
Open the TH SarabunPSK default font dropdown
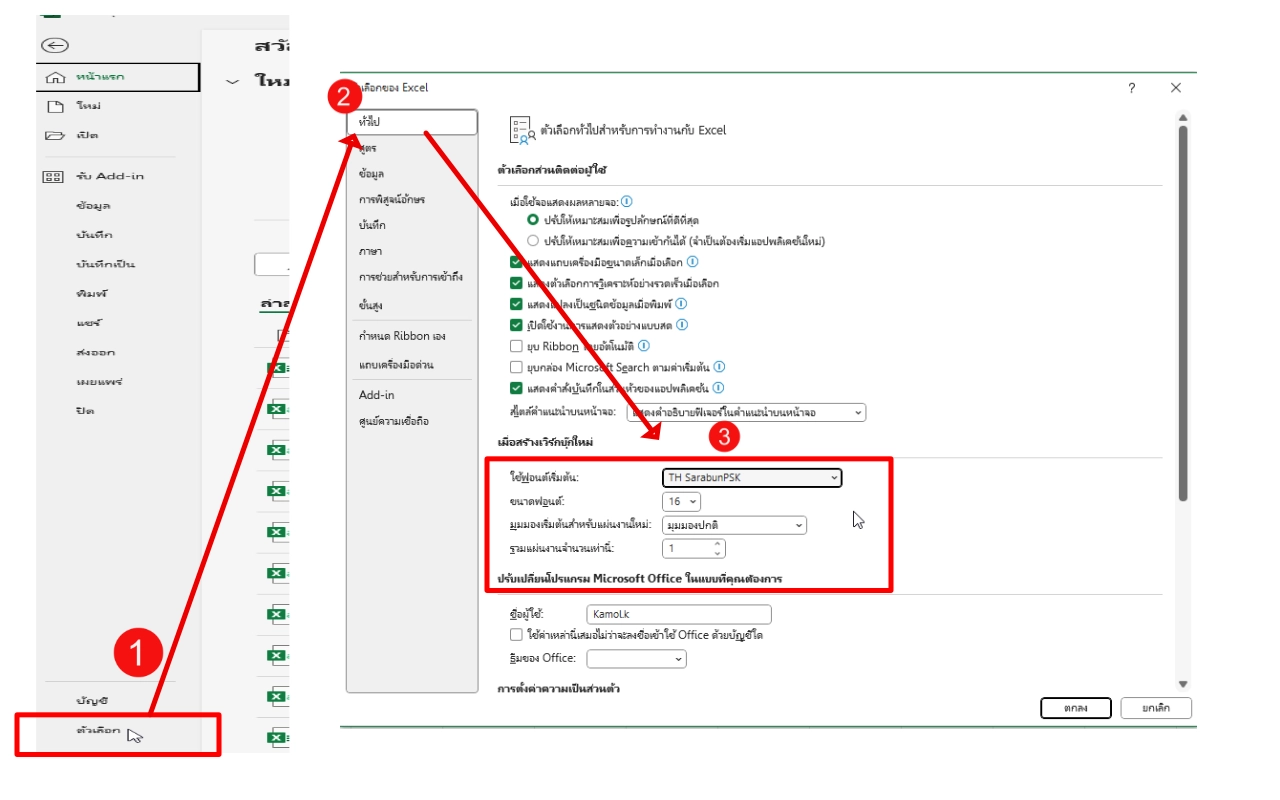[x=752, y=478]
